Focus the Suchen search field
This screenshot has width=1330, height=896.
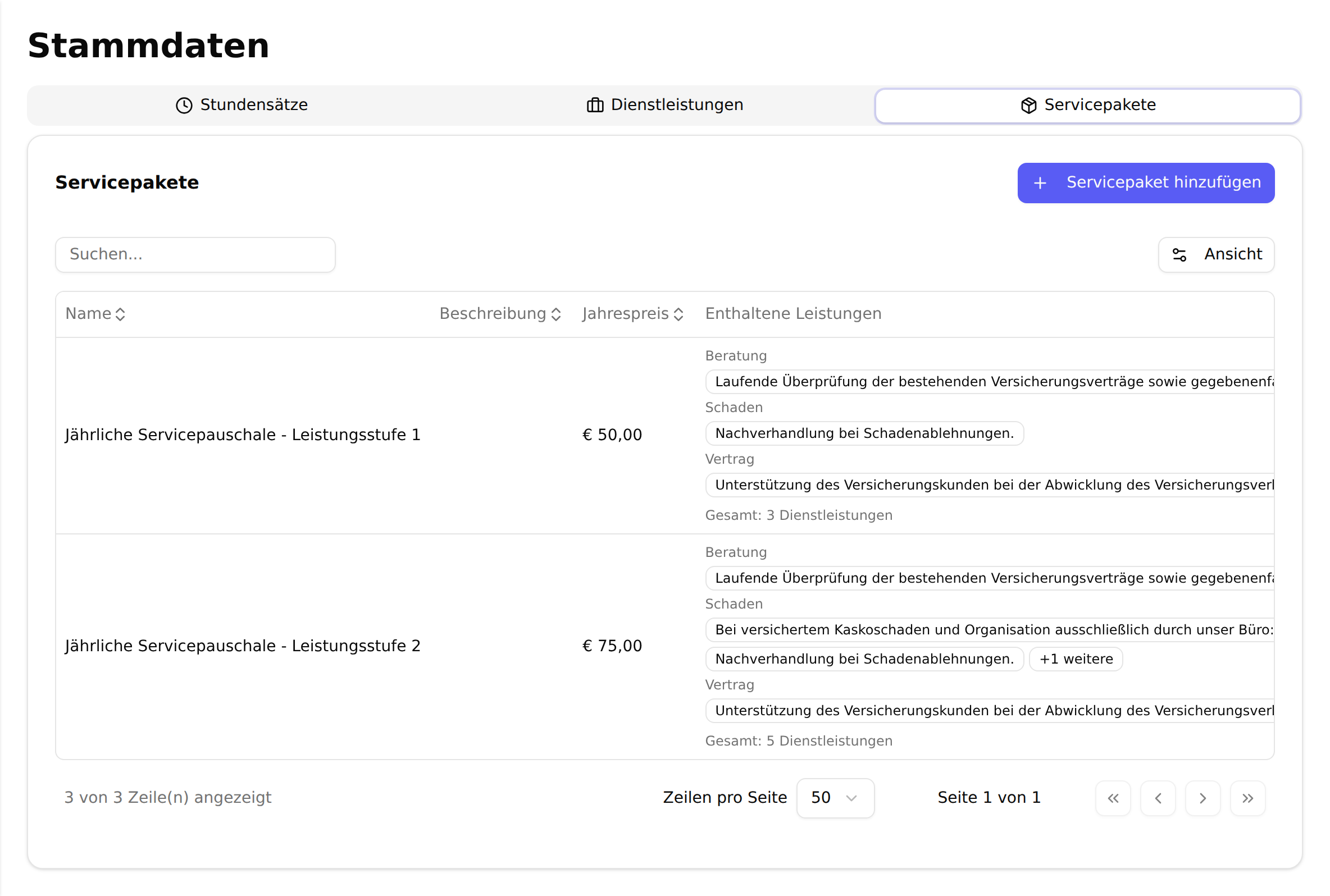tap(195, 255)
